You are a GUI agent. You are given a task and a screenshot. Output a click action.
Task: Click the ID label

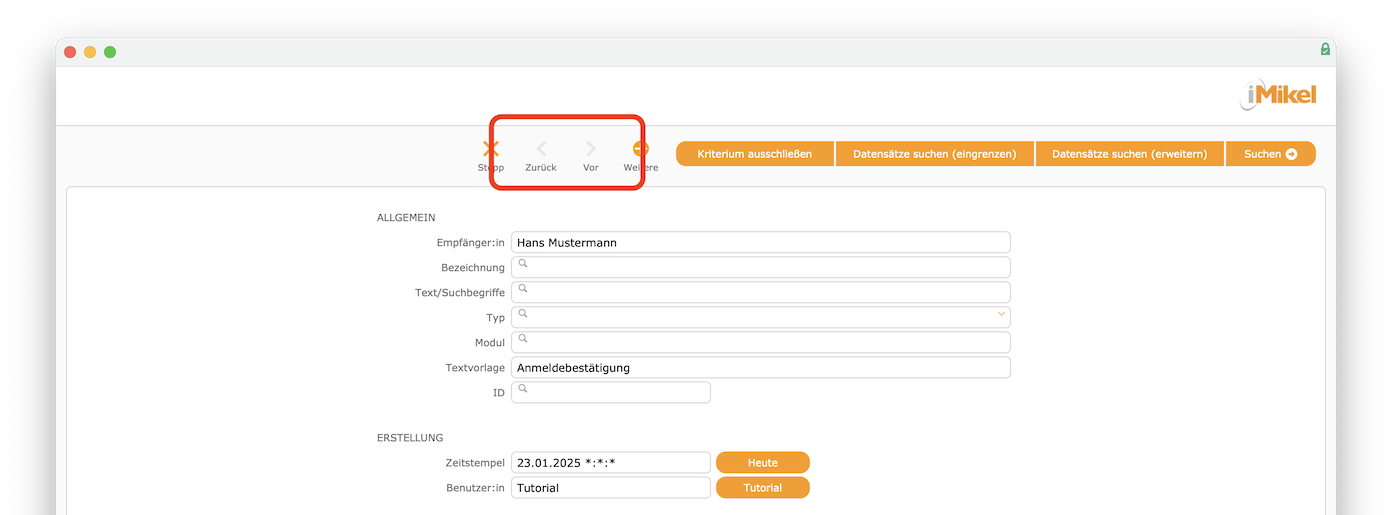[499, 393]
